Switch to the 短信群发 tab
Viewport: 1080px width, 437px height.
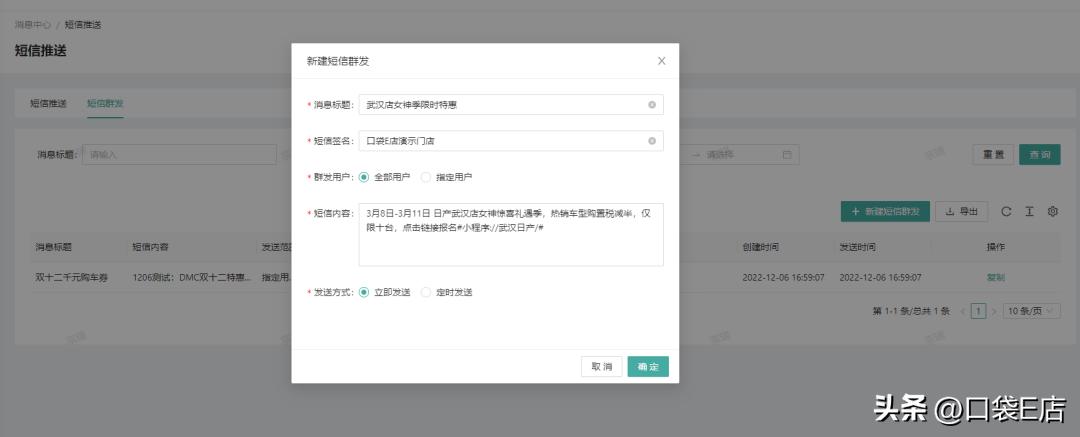[105, 103]
